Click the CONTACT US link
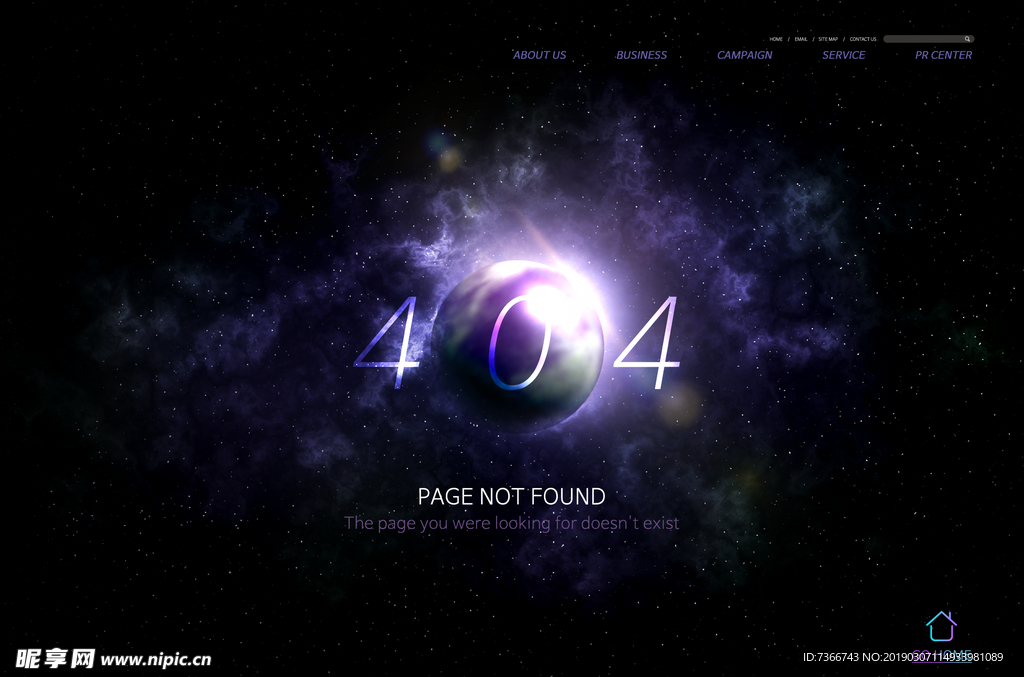Viewport: 1024px width, 677px height. (863, 39)
